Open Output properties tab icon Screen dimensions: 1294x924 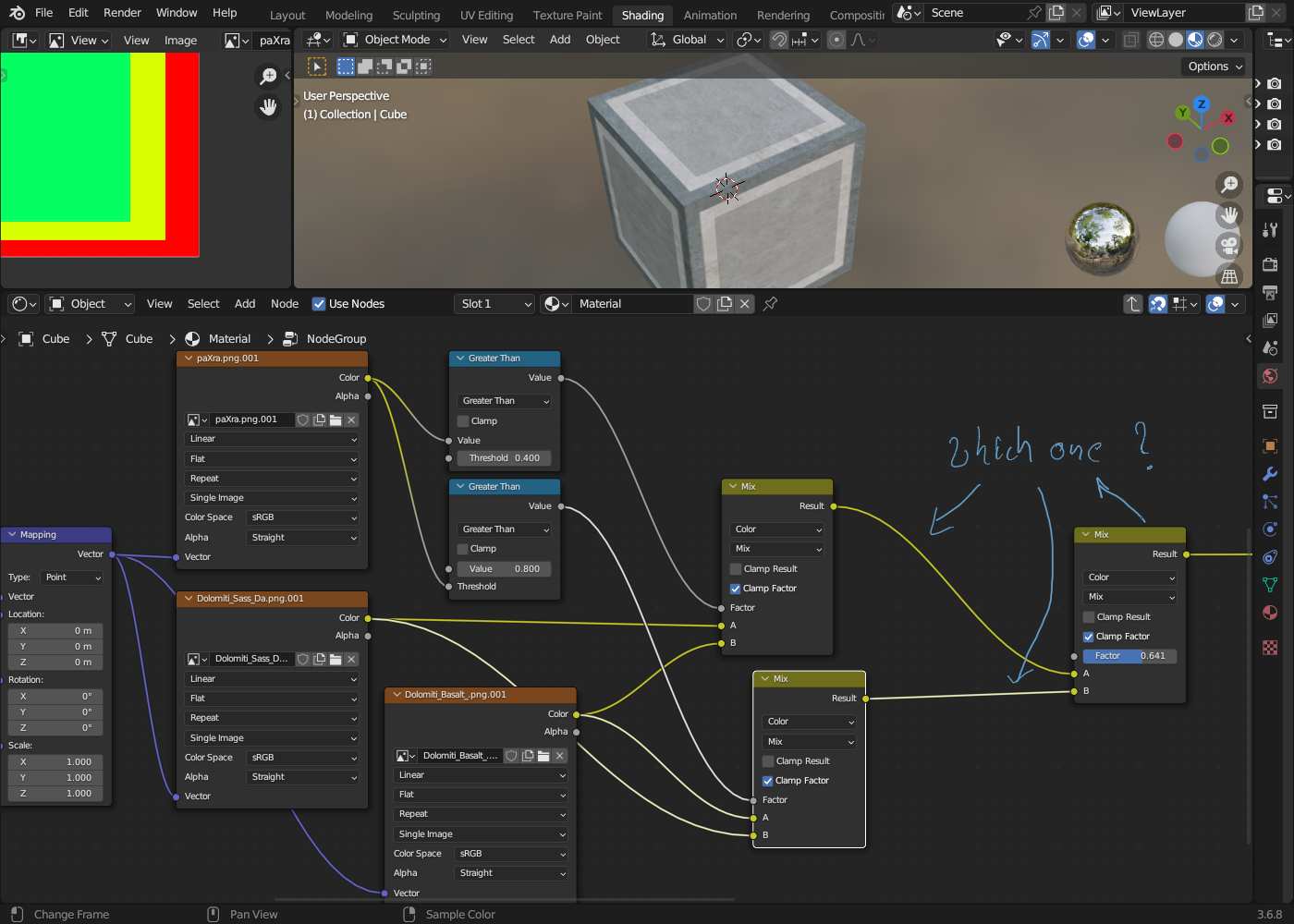pyautogui.click(x=1270, y=292)
